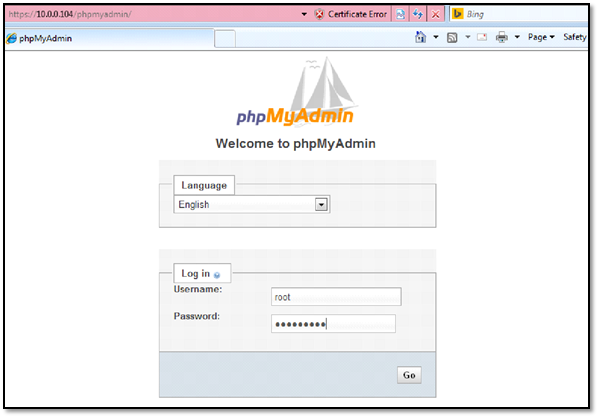The height and width of the screenshot is (418, 599).
Task: Open the Safety menu
Action: tap(575, 37)
